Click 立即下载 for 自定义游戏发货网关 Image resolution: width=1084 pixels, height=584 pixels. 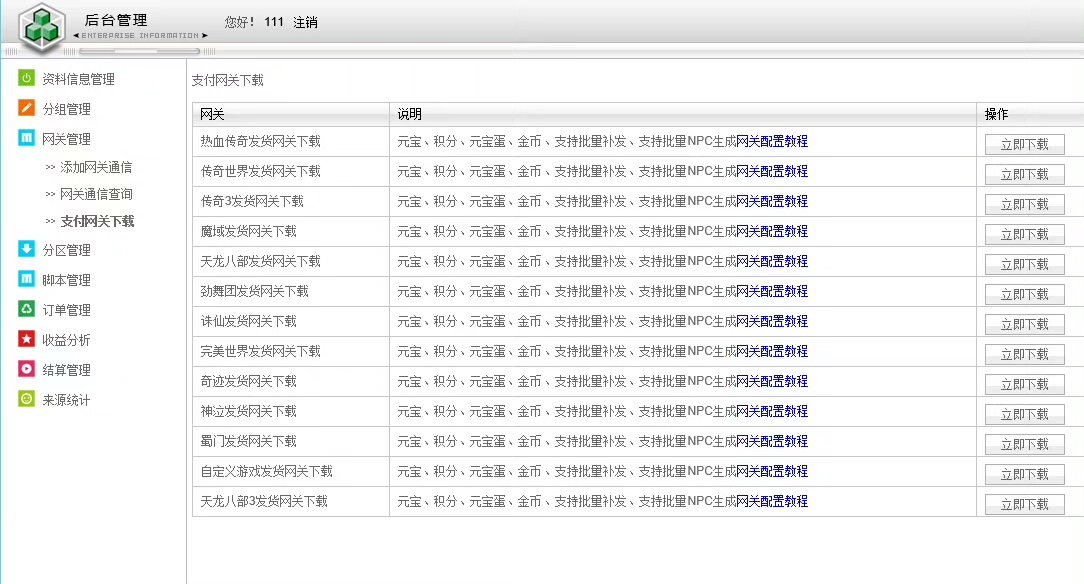(1025, 474)
